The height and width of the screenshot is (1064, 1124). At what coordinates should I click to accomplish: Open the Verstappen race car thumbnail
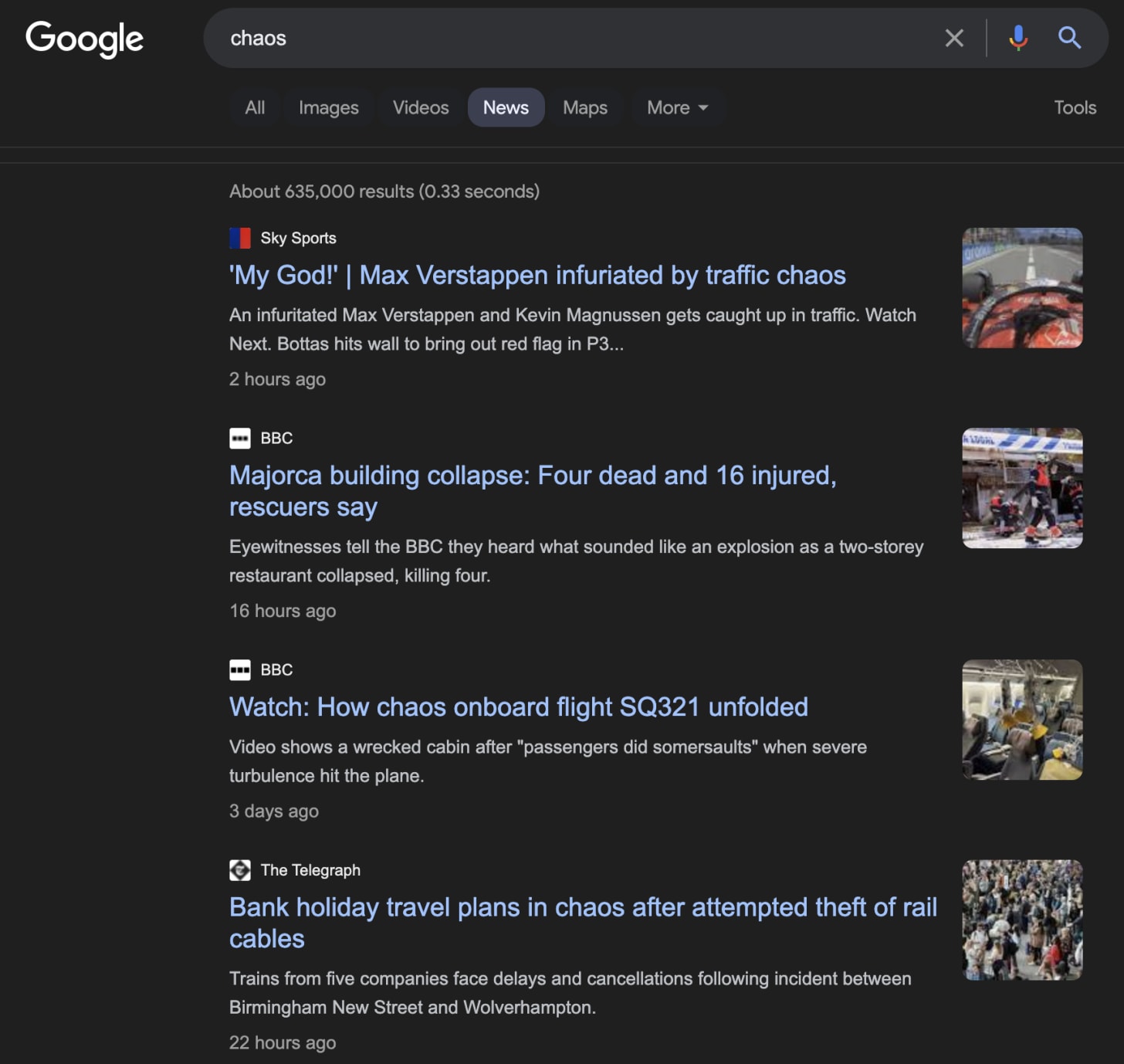coord(1022,287)
